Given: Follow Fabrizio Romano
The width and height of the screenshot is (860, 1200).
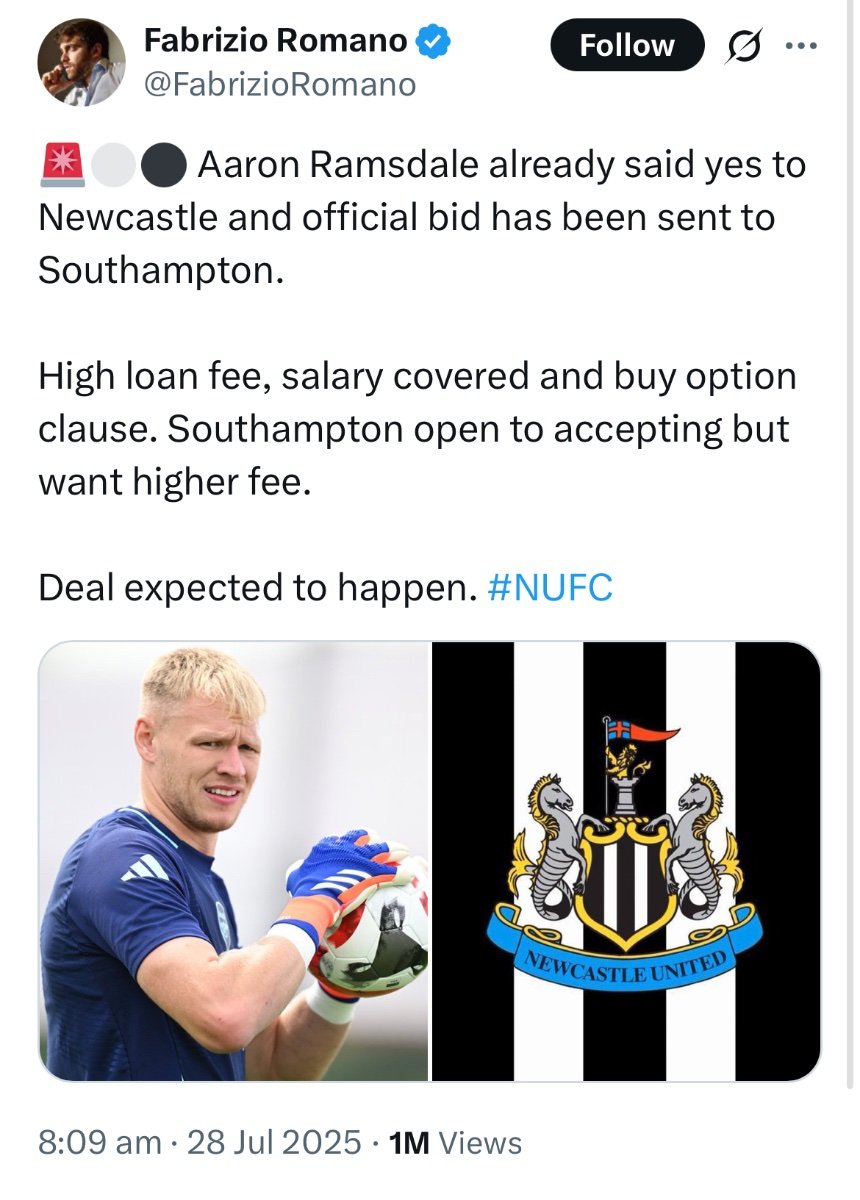Looking at the screenshot, I should click(628, 45).
